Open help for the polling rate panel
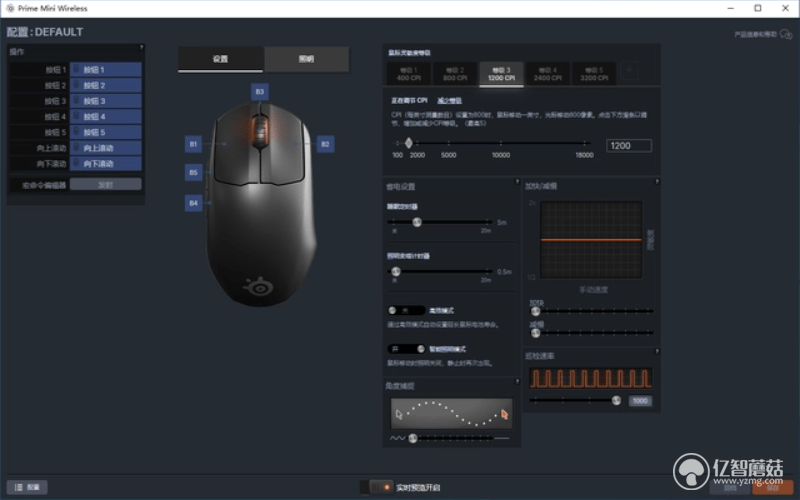 coord(657,352)
